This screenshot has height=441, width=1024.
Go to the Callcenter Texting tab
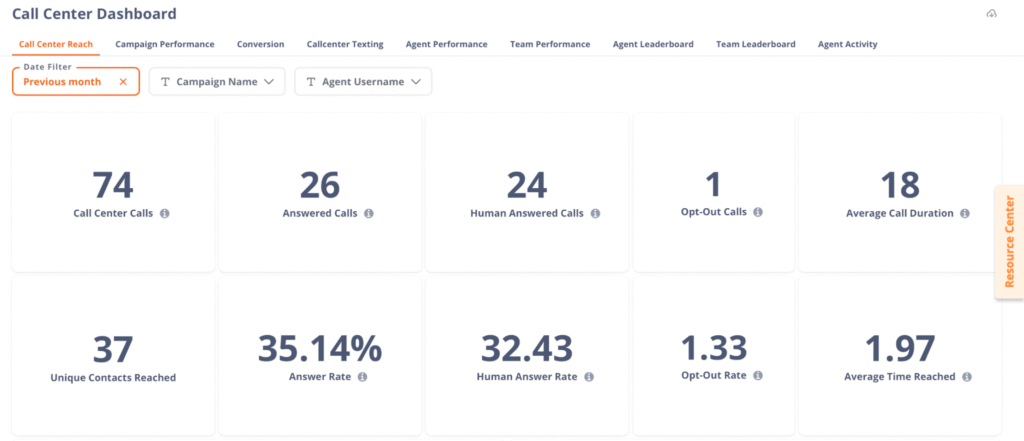tap(345, 44)
